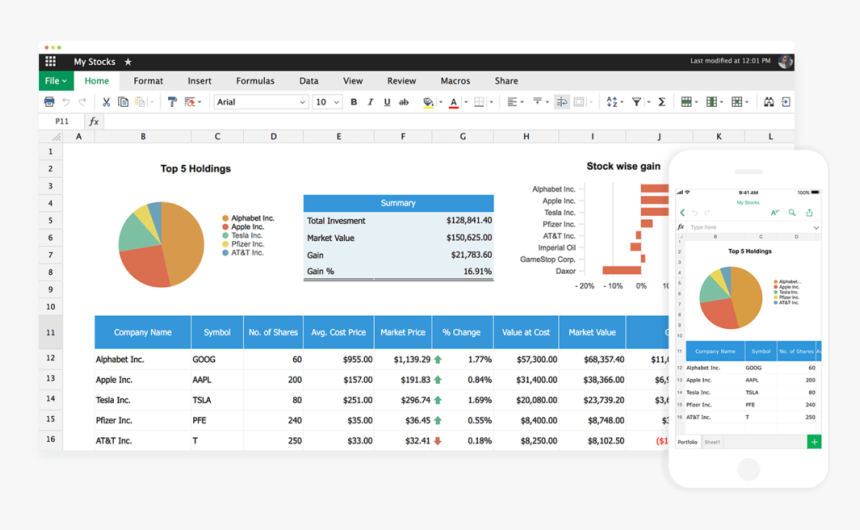This screenshot has height=530, width=860.
Task: Expand the font color dropdown arrow
Action: (466, 102)
